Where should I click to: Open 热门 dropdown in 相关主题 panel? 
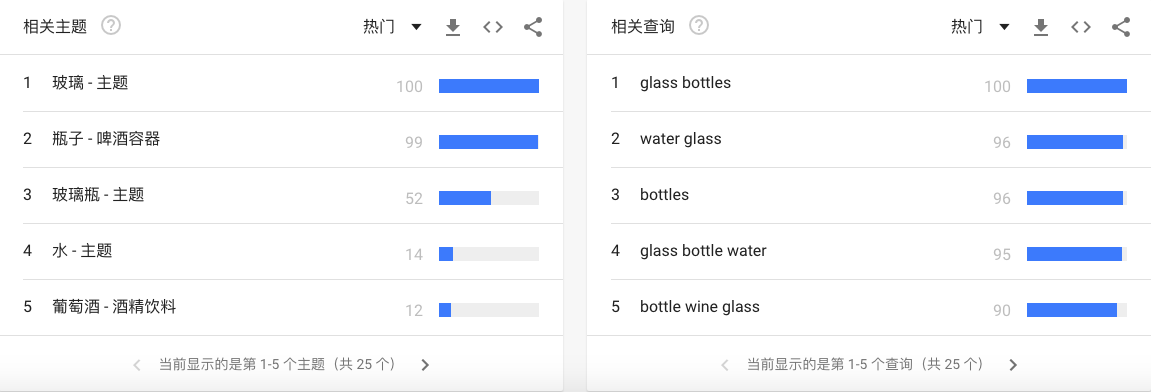(x=393, y=27)
